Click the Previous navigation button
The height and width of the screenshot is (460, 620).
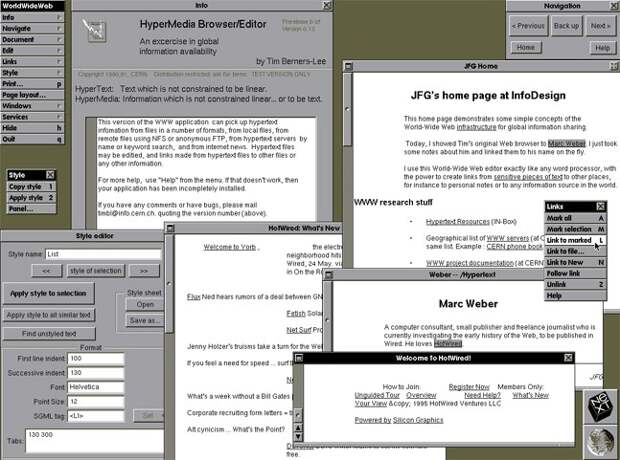coord(528,26)
